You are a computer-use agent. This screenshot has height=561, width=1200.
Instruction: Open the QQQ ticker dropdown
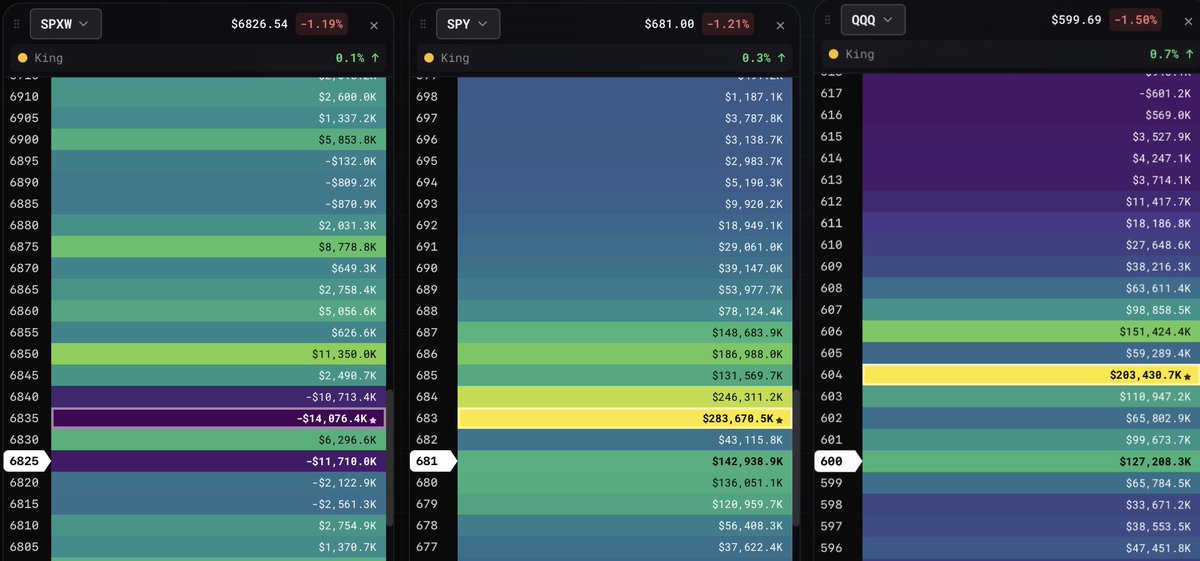point(874,20)
